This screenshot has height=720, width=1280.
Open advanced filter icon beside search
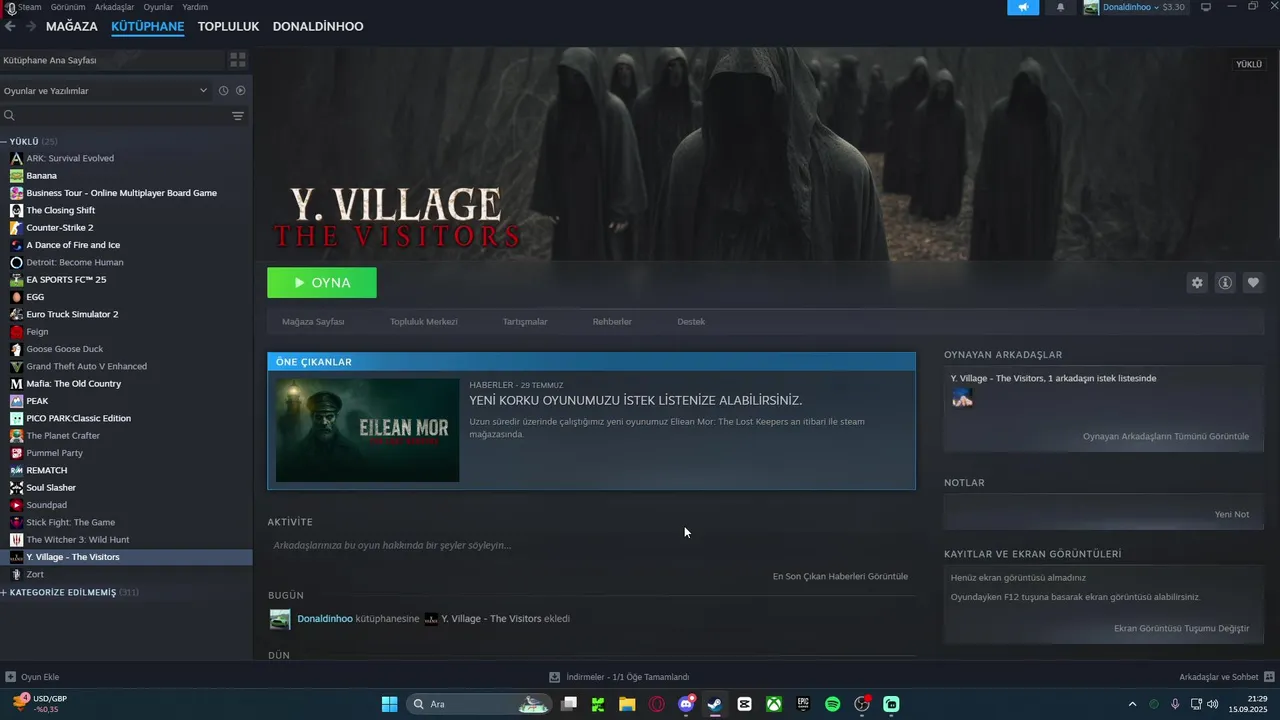click(x=238, y=116)
